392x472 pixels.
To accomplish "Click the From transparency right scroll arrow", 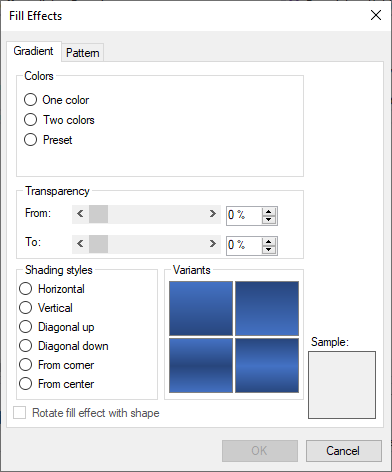I will [x=213, y=214].
